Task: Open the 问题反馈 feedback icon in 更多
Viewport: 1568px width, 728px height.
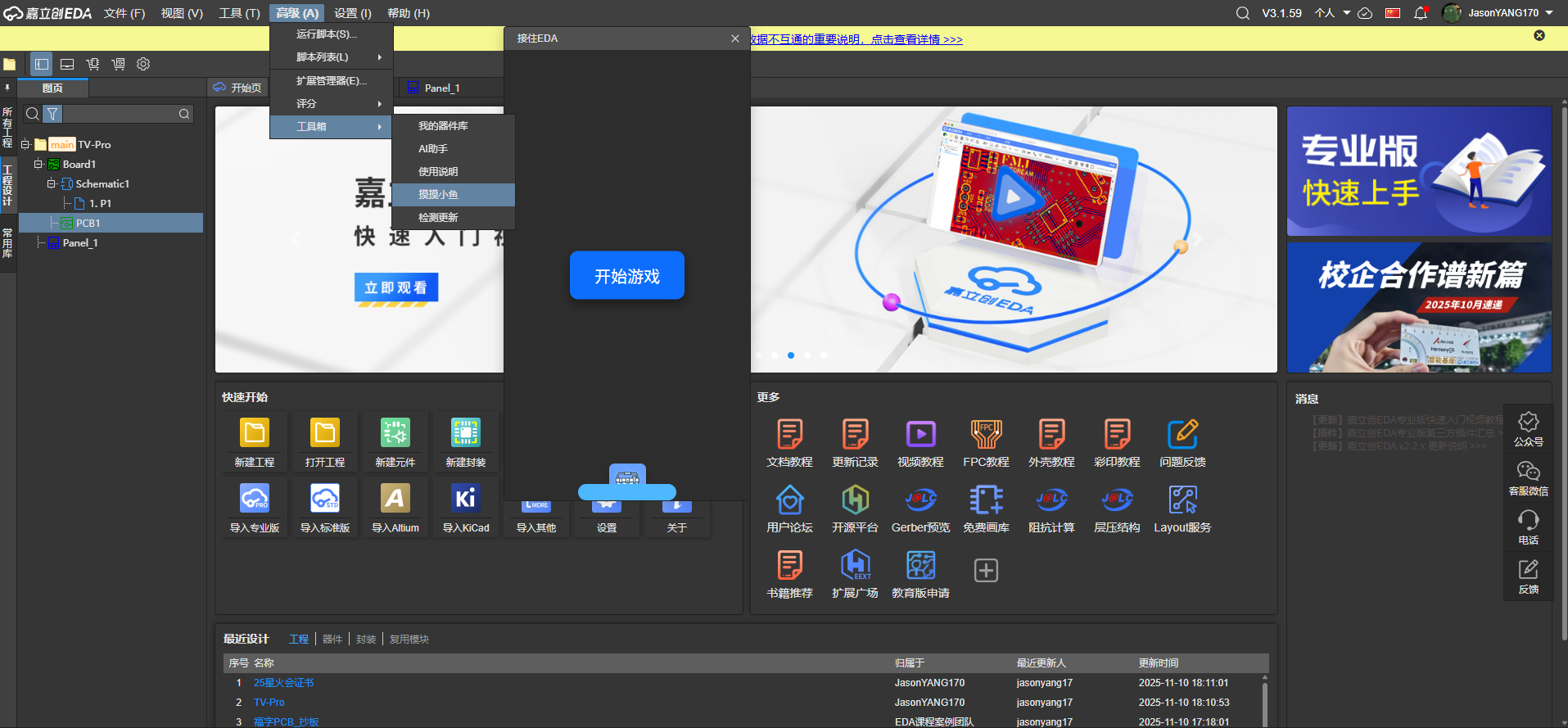Action: [1183, 434]
